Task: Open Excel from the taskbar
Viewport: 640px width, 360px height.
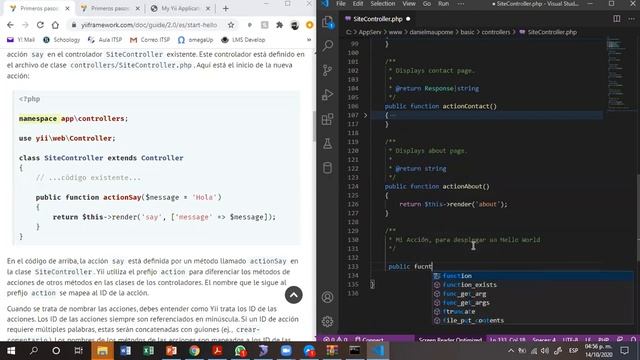Action: tap(149, 351)
